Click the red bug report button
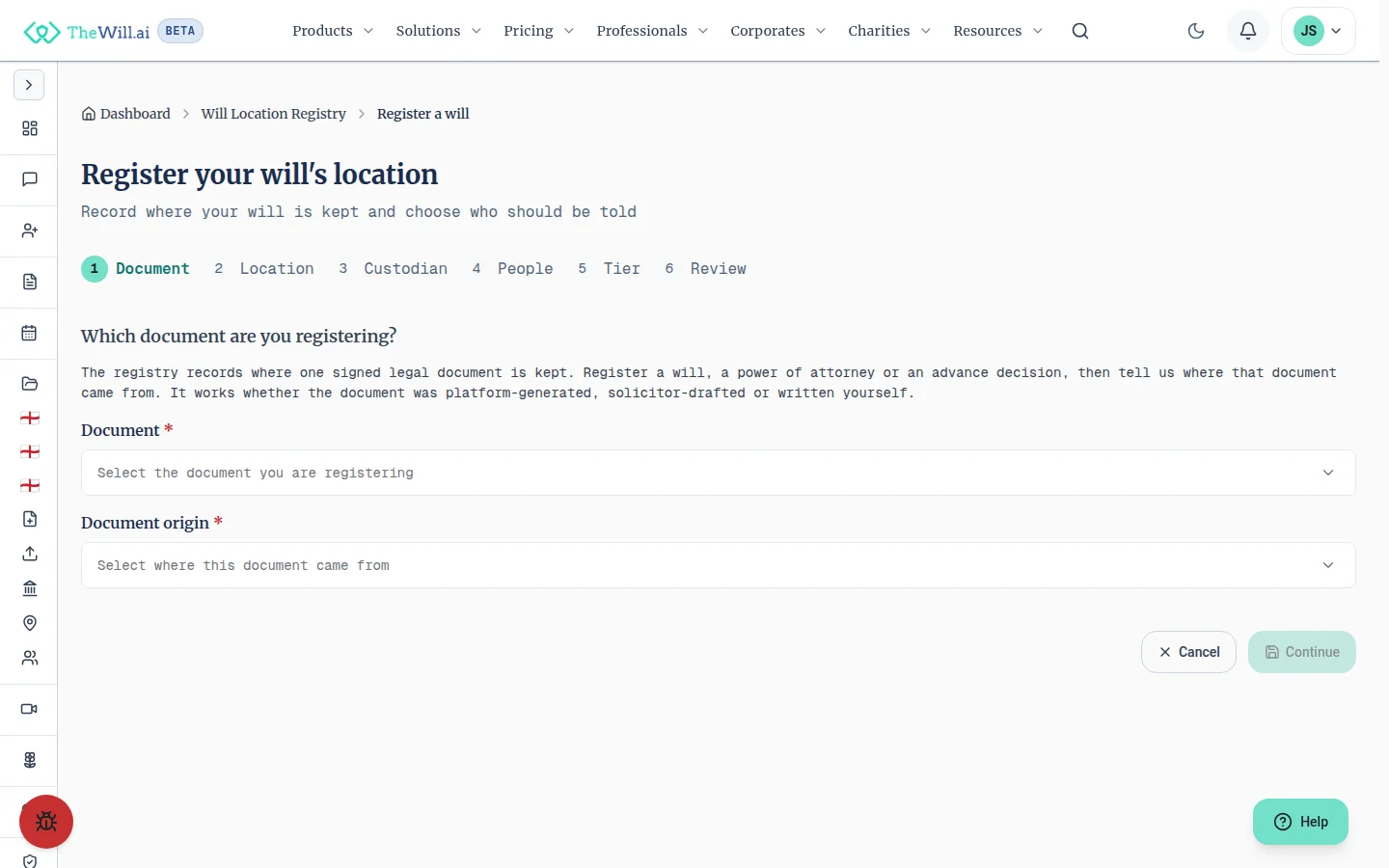The width and height of the screenshot is (1389, 868). click(46, 822)
